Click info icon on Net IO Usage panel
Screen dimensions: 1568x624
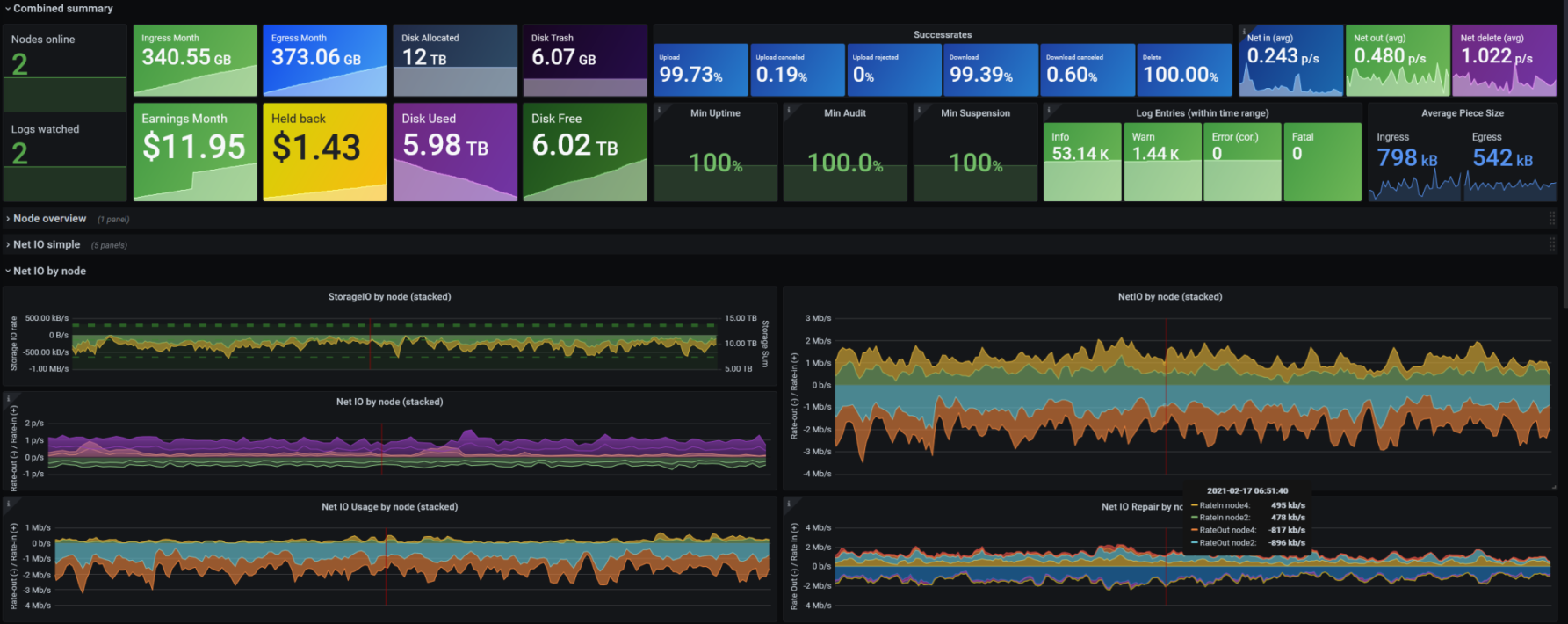click(9, 504)
